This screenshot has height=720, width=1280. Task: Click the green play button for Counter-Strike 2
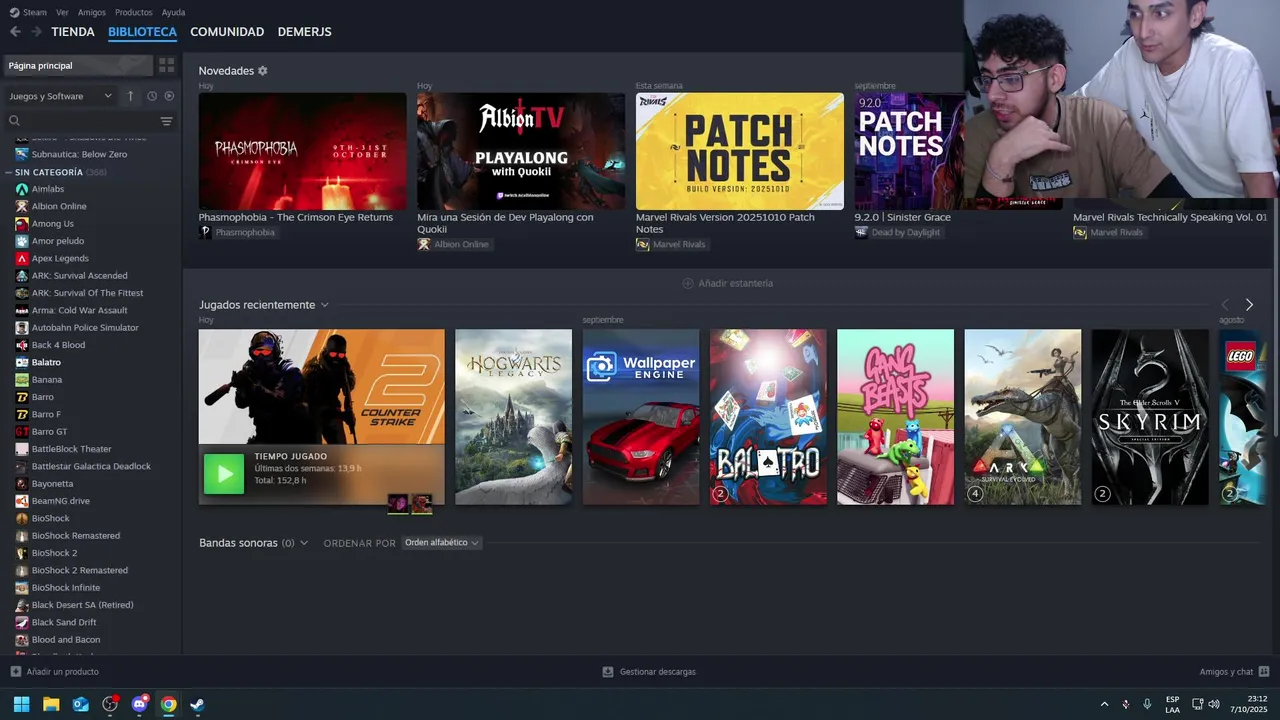click(x=224, y=474)
